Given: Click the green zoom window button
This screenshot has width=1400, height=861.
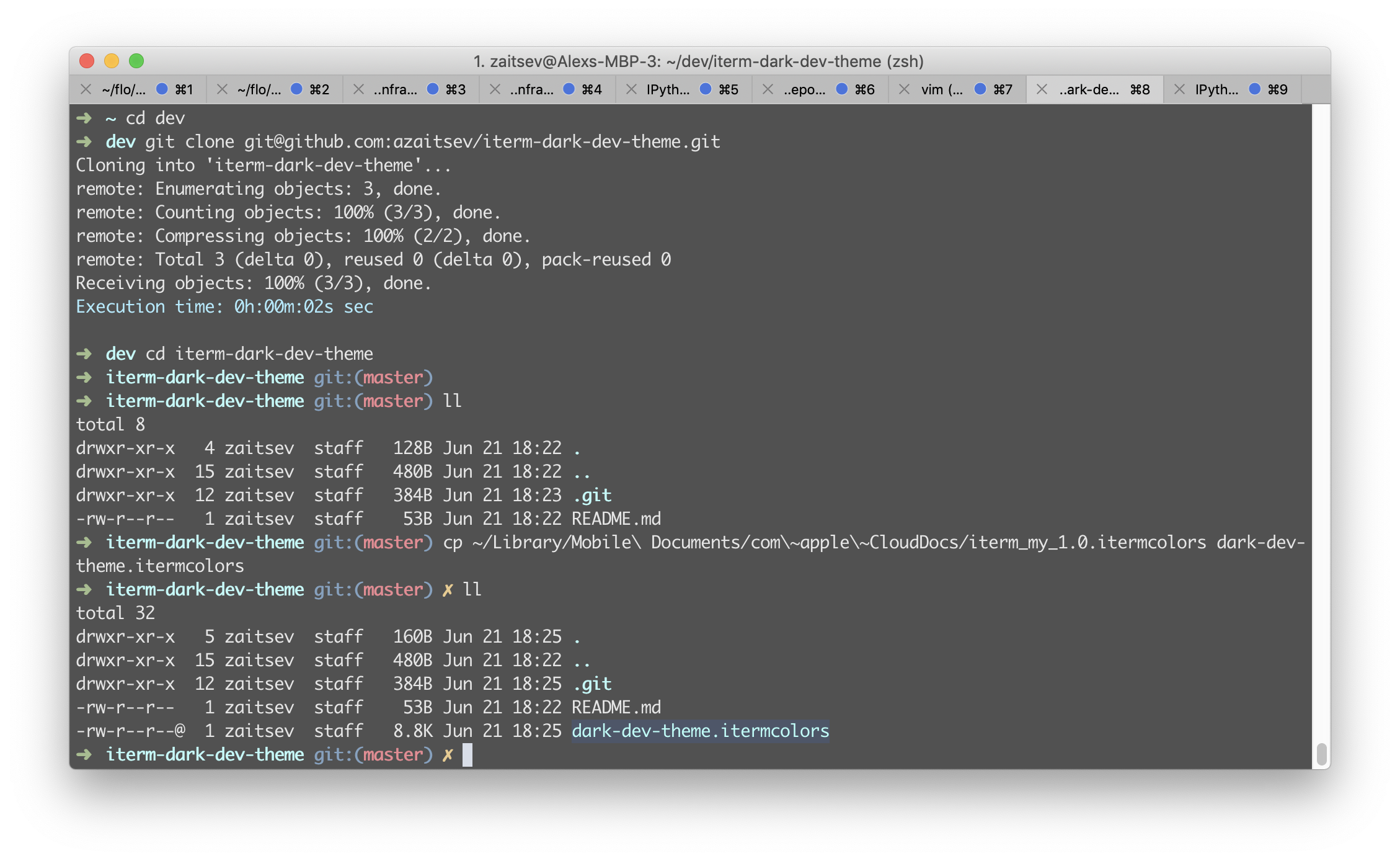Looking at the screenshot, I should click(136, 61).
